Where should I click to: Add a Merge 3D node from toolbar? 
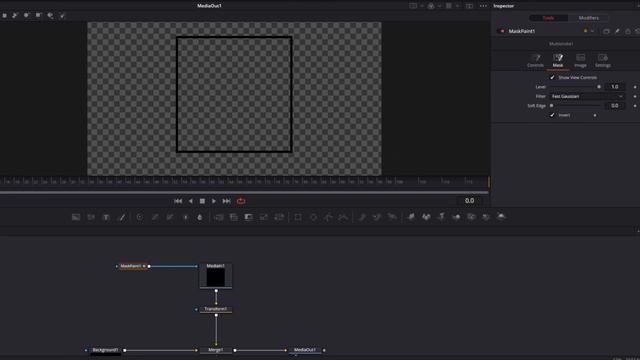(x=456, y=217)
